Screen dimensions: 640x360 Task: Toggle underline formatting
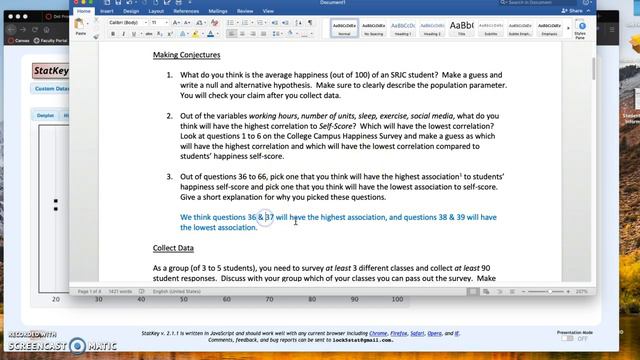134,34
